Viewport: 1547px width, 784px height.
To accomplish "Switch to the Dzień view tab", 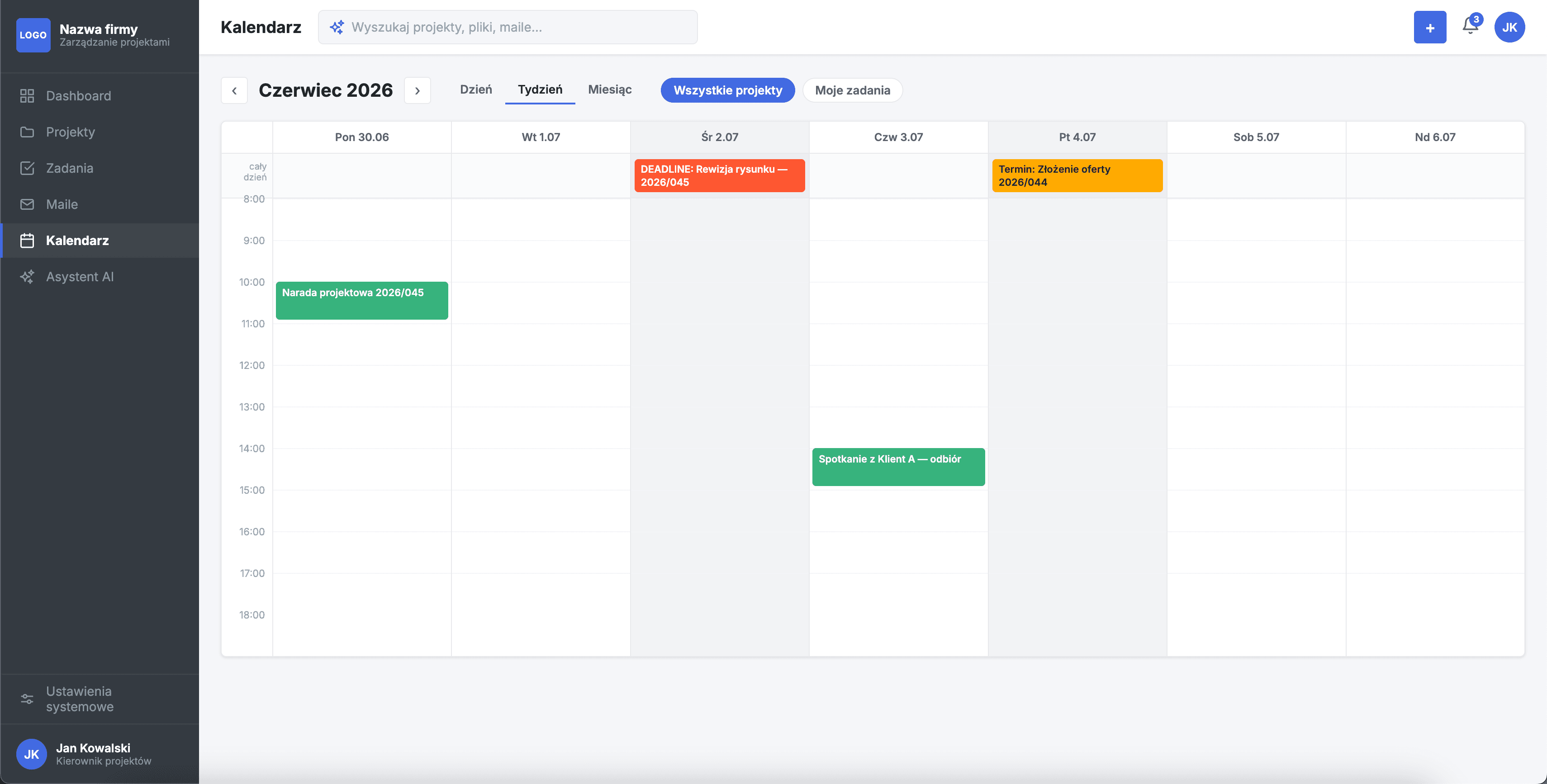I will 475,90.
